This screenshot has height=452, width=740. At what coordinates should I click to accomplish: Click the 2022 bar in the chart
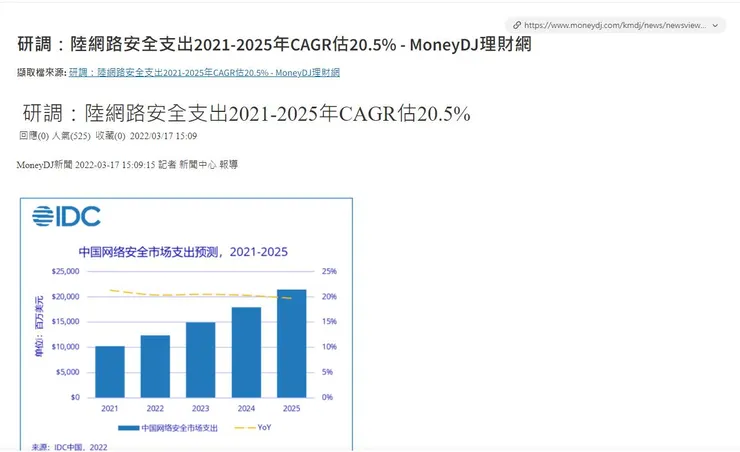[155, 366]
